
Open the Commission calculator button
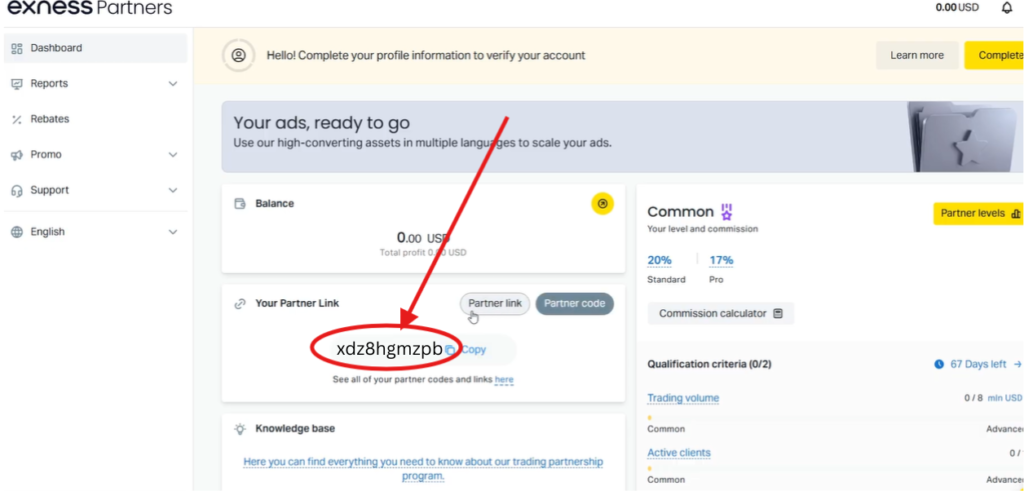(721, 313)
